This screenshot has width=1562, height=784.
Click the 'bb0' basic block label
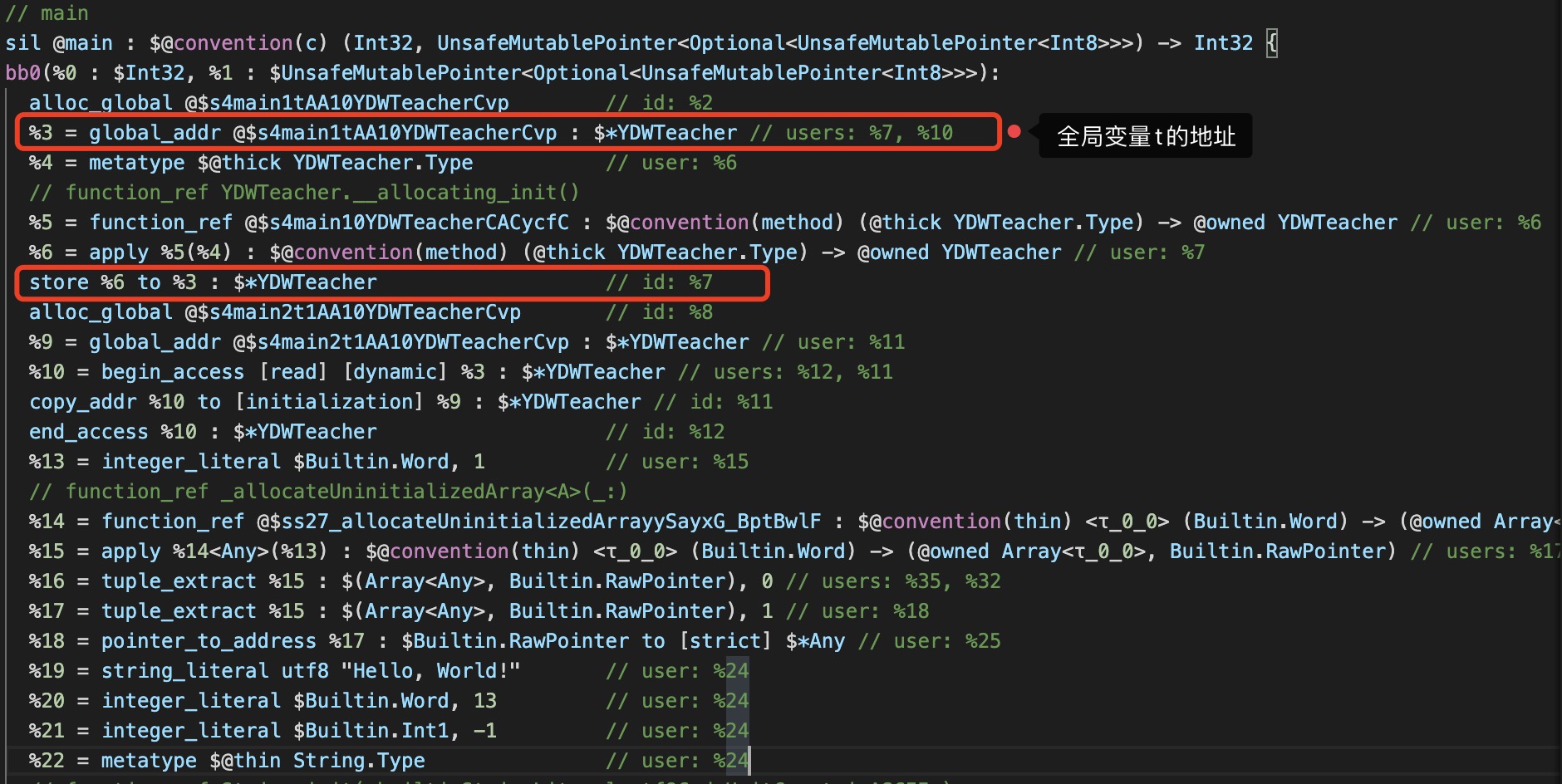pyautogui.click(x=22, y=73)
